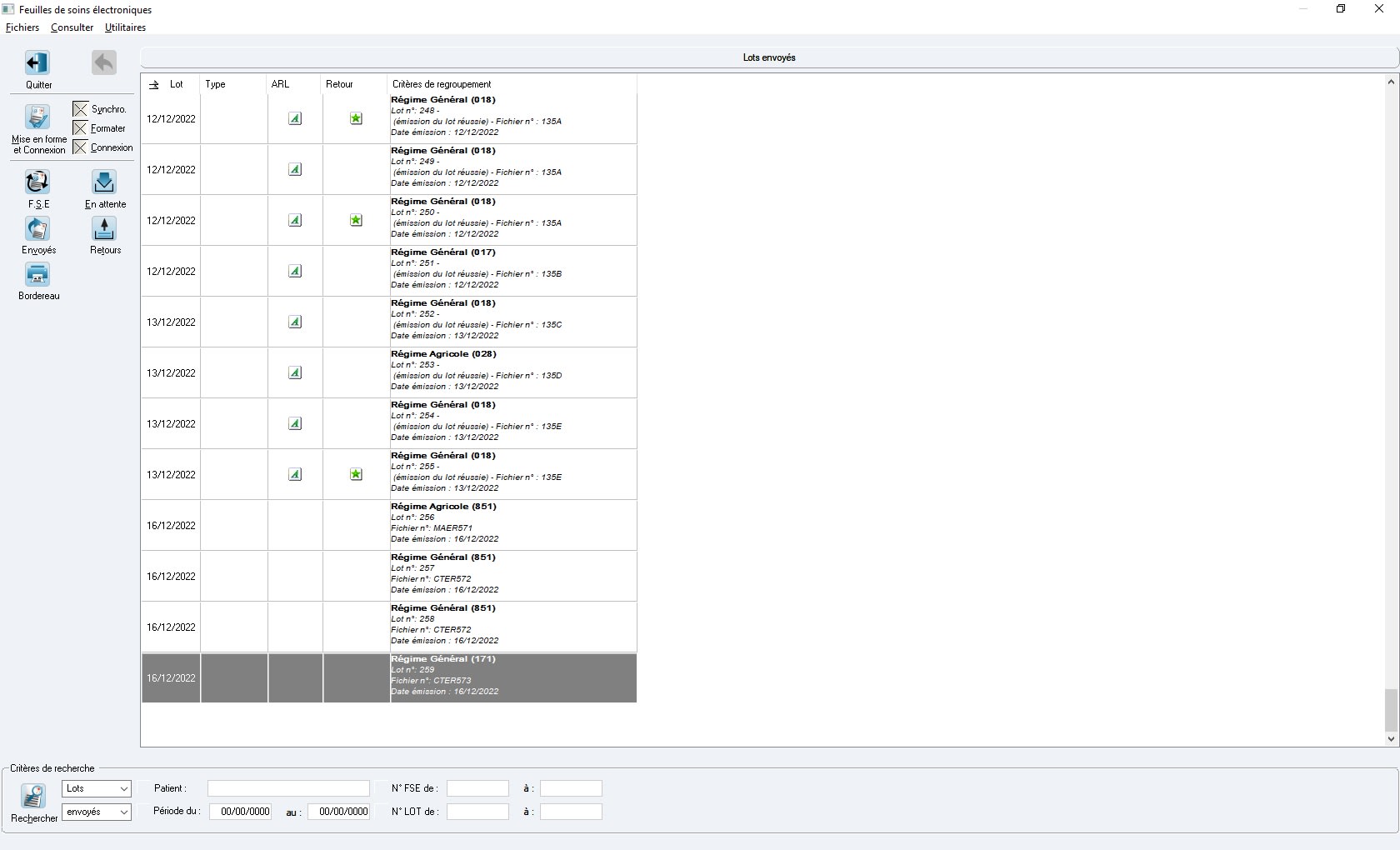Screen dimensions: 1400x850
Task: Open the En attente download icon
Action: pyautogui.click(x=104, y=182)
